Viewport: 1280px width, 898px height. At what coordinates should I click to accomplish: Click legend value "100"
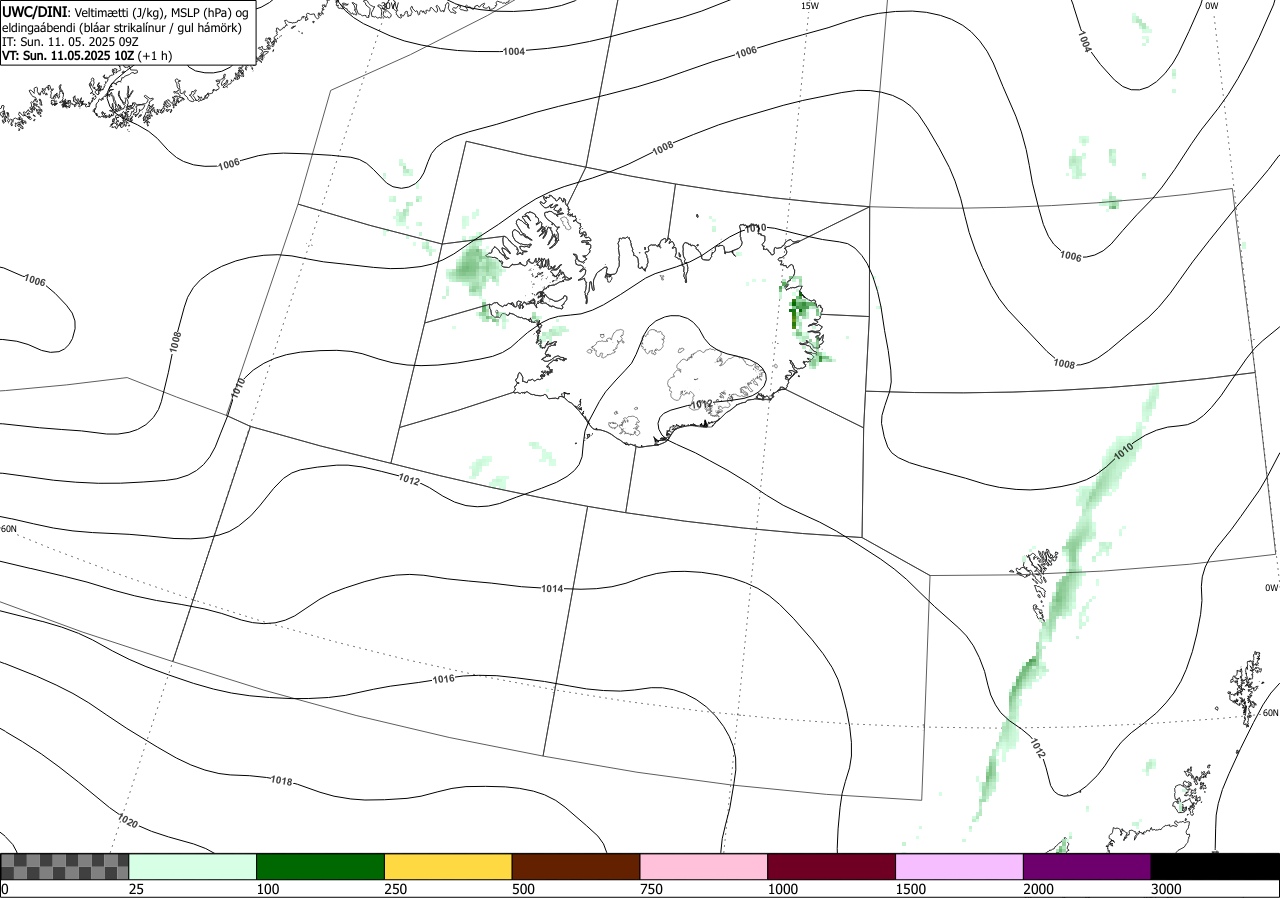[x=267, y=889]
